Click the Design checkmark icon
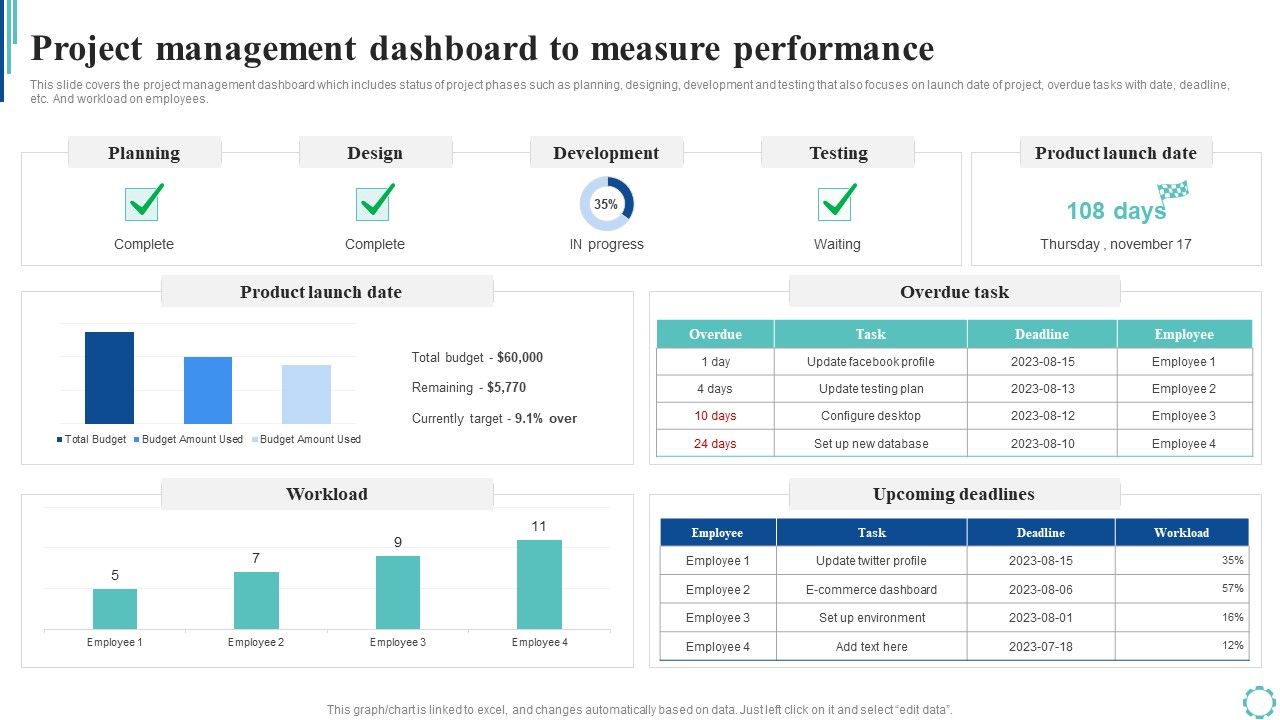This screenshot has height=720, width=1280. click(376, 202)
